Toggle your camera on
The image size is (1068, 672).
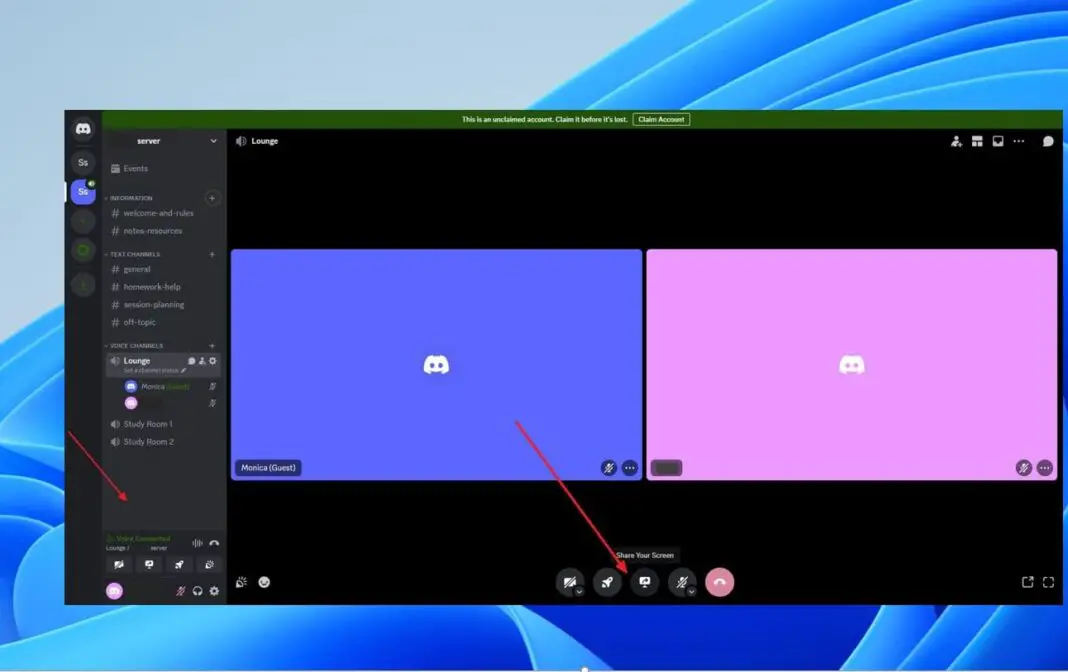point(568,581)
